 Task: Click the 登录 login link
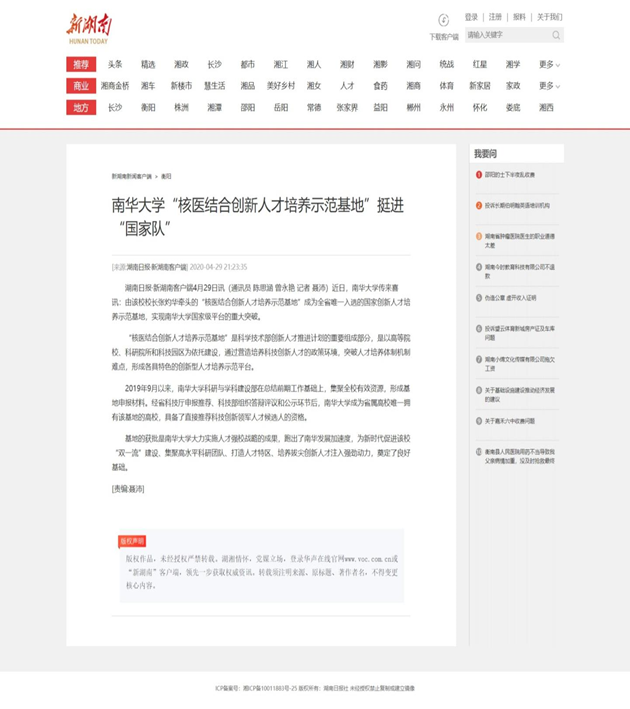[x=471, y=17]
